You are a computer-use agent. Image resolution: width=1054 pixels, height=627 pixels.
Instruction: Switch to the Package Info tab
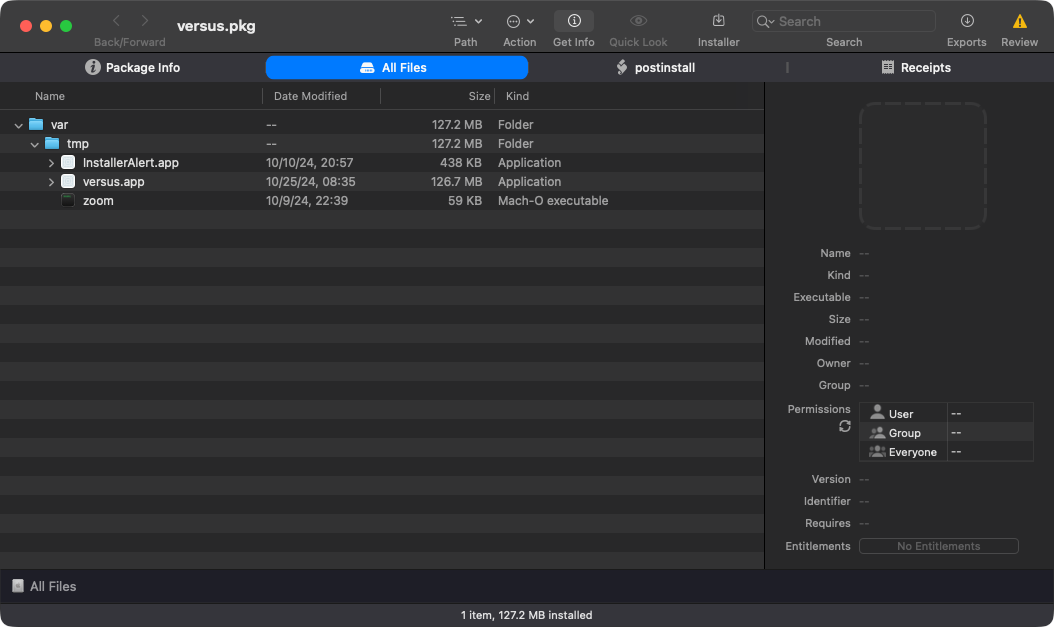(x=132, y=67)
